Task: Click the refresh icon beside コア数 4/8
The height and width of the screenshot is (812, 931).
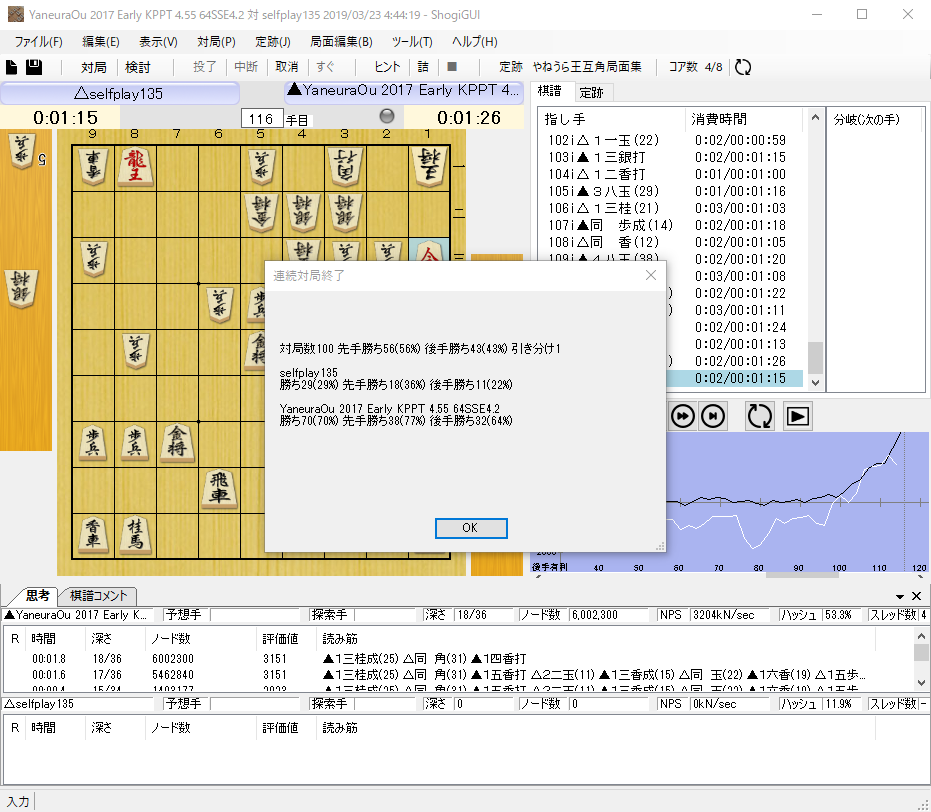Action: pos(743,67)
